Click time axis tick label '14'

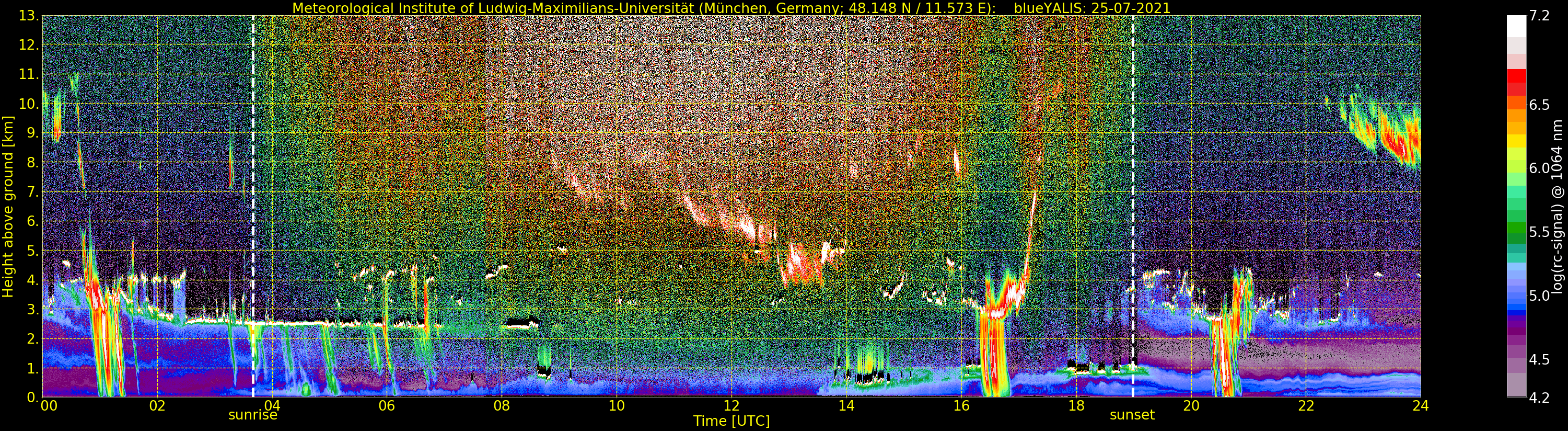846,406
